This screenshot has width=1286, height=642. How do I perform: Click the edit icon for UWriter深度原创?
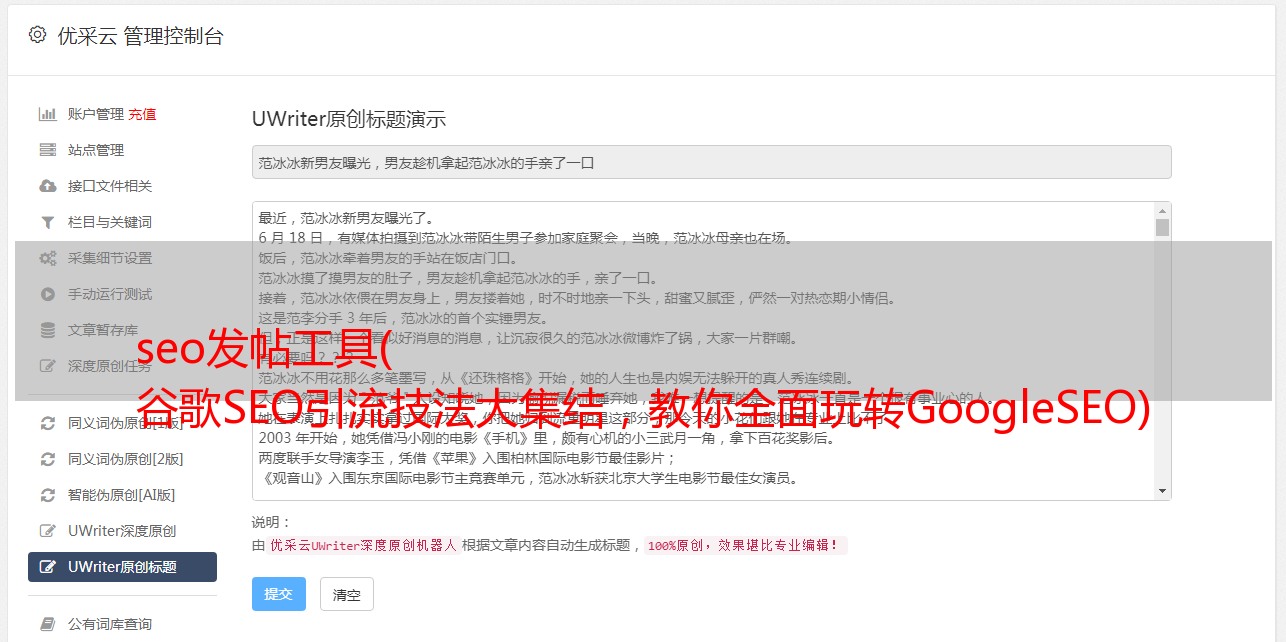pyautogui.click(x=47, y=531)
